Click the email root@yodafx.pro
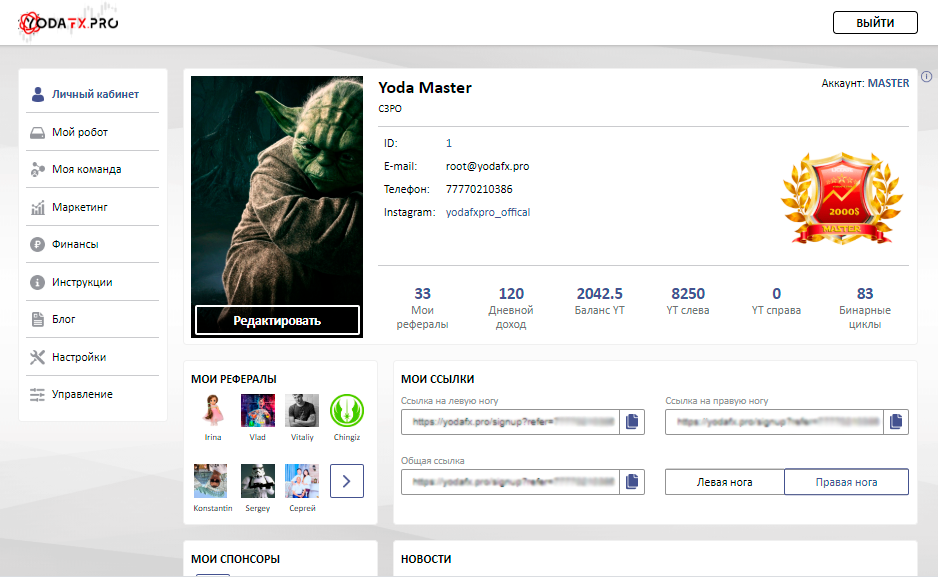The height and width of the screenshot is (577, 938). (488, 166)
